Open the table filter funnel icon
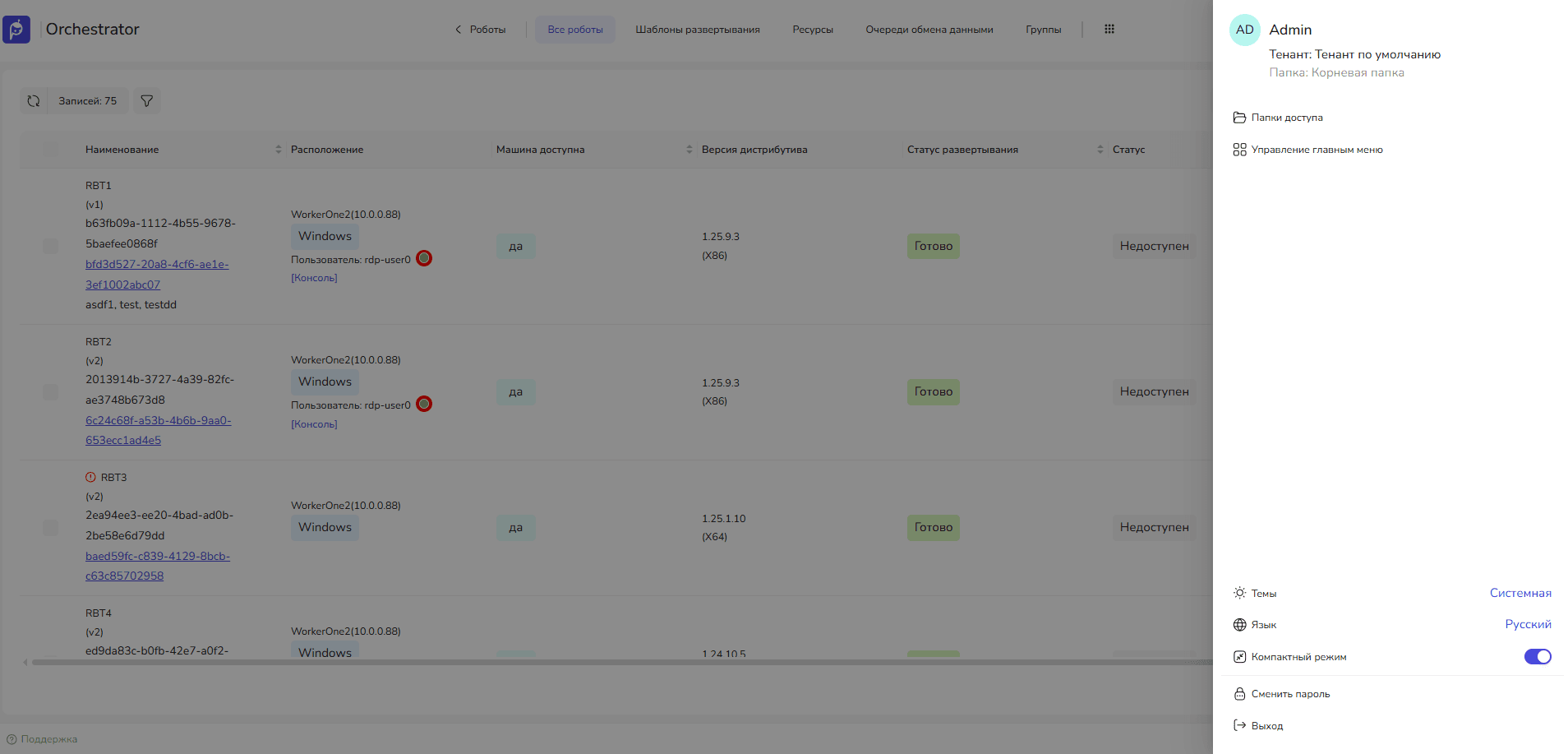 [x=147, y=101]
